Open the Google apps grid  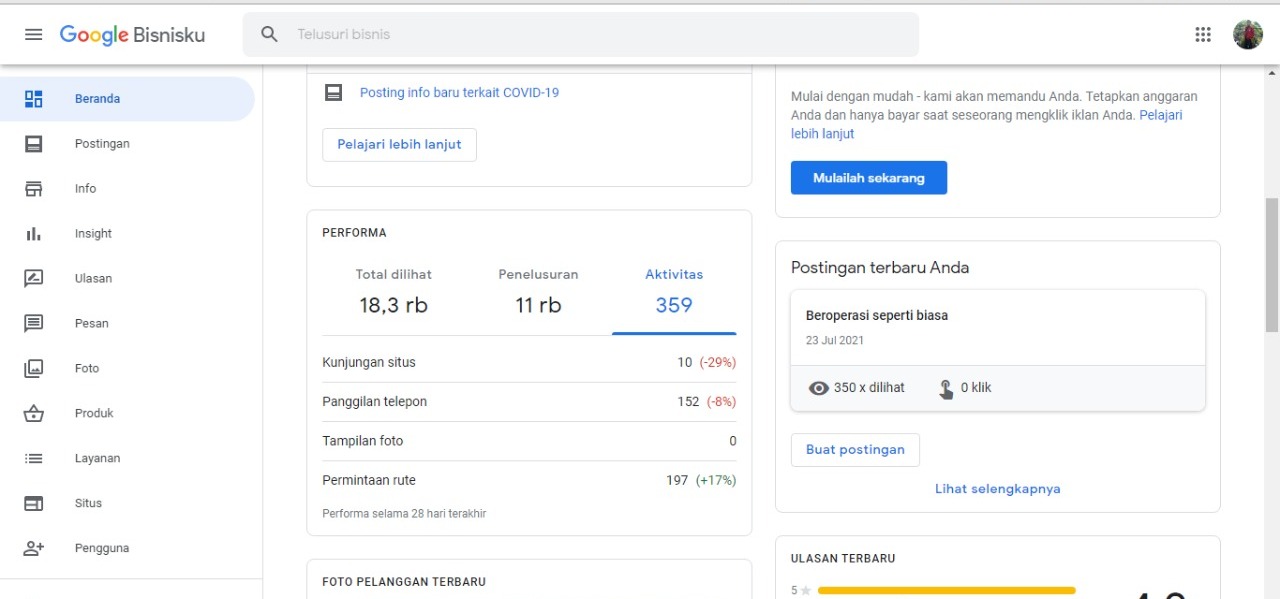1203,34
